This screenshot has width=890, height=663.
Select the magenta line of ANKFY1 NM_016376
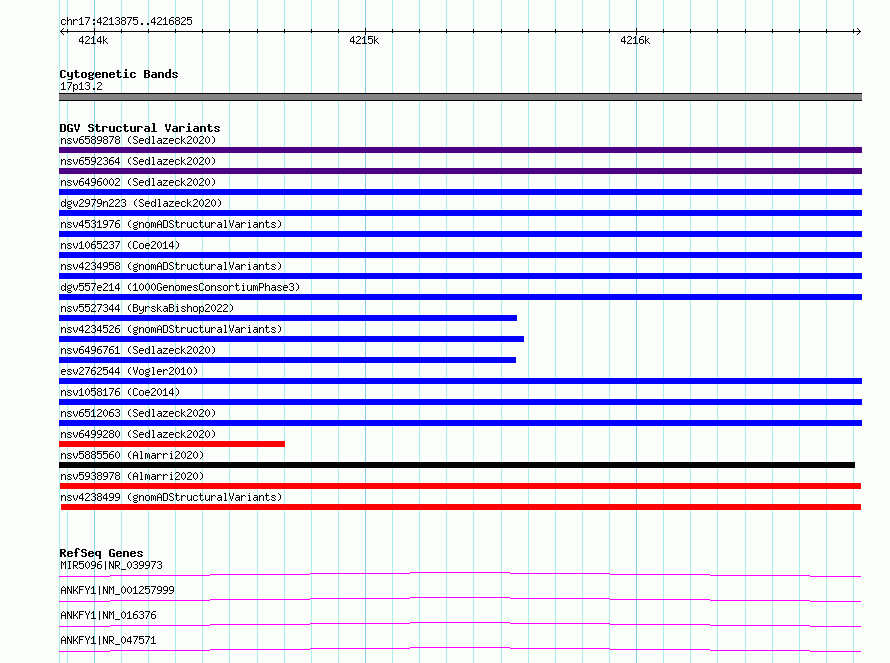[x=460, y=624]
